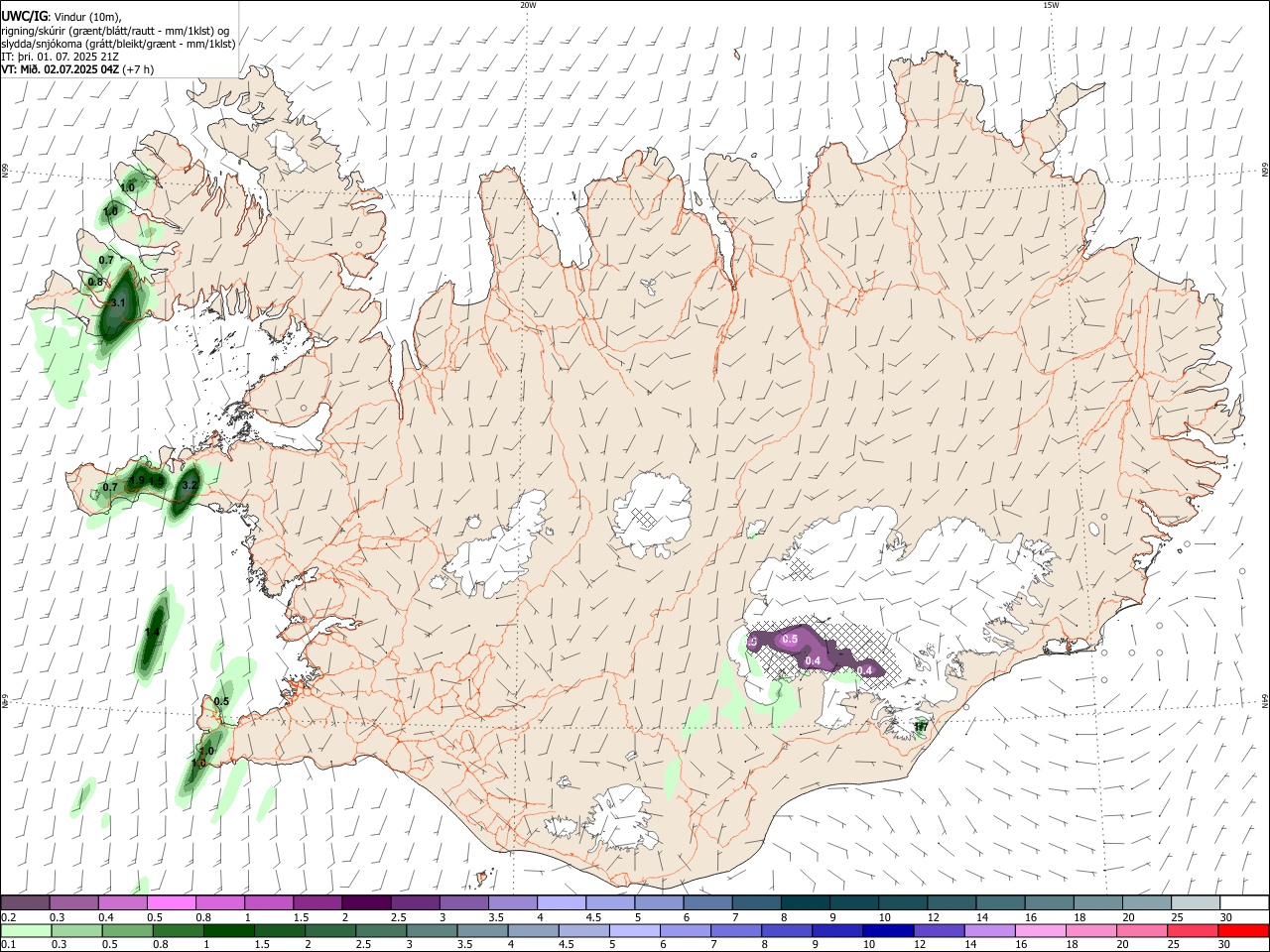Viewport: 1270px width, 952px height.
Task: Click the bright pink swatch in the top legend
Action: (x=171, y=903)
